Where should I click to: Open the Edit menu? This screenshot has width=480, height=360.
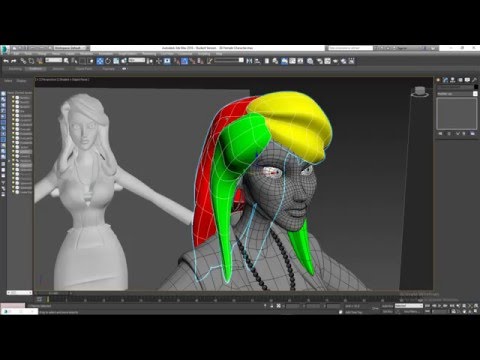16,53
